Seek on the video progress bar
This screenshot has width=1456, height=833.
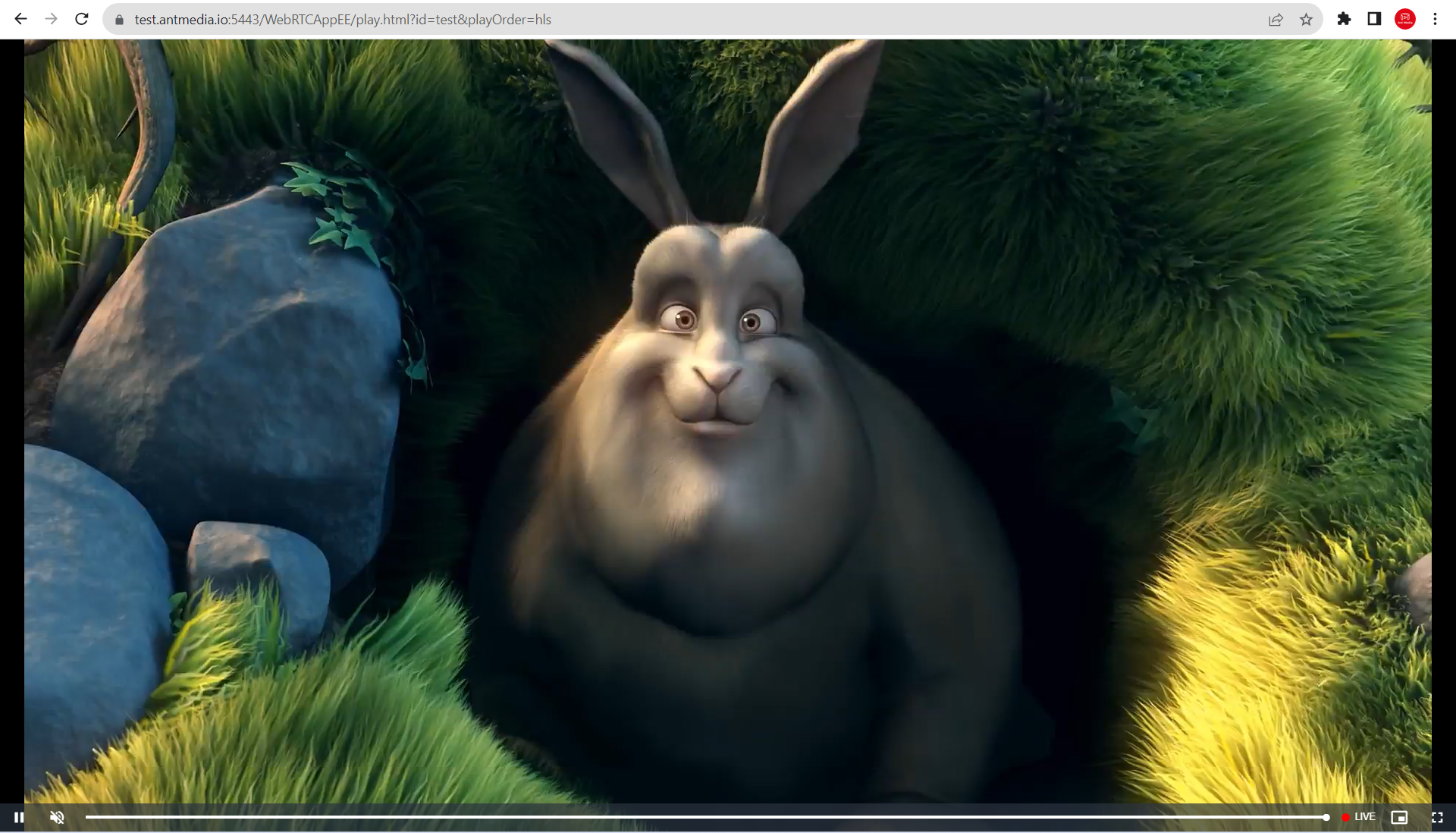pos(707,817)
